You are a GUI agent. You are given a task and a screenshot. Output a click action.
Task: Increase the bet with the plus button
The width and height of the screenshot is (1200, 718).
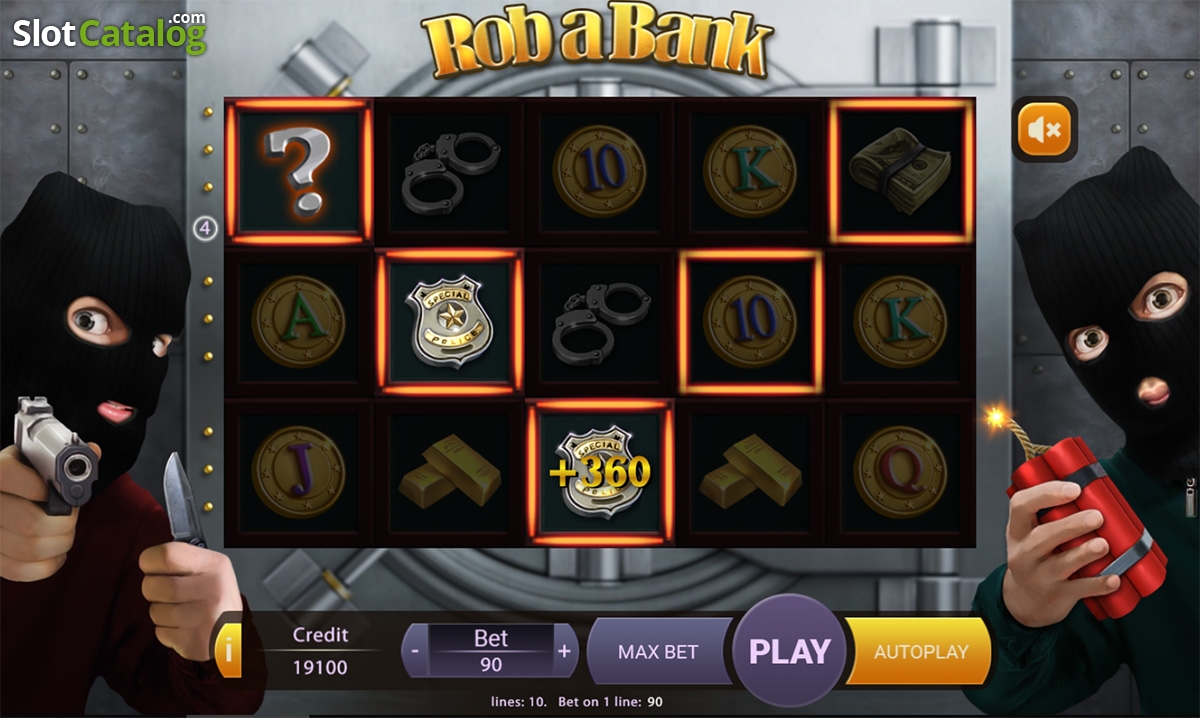(565, 651)
